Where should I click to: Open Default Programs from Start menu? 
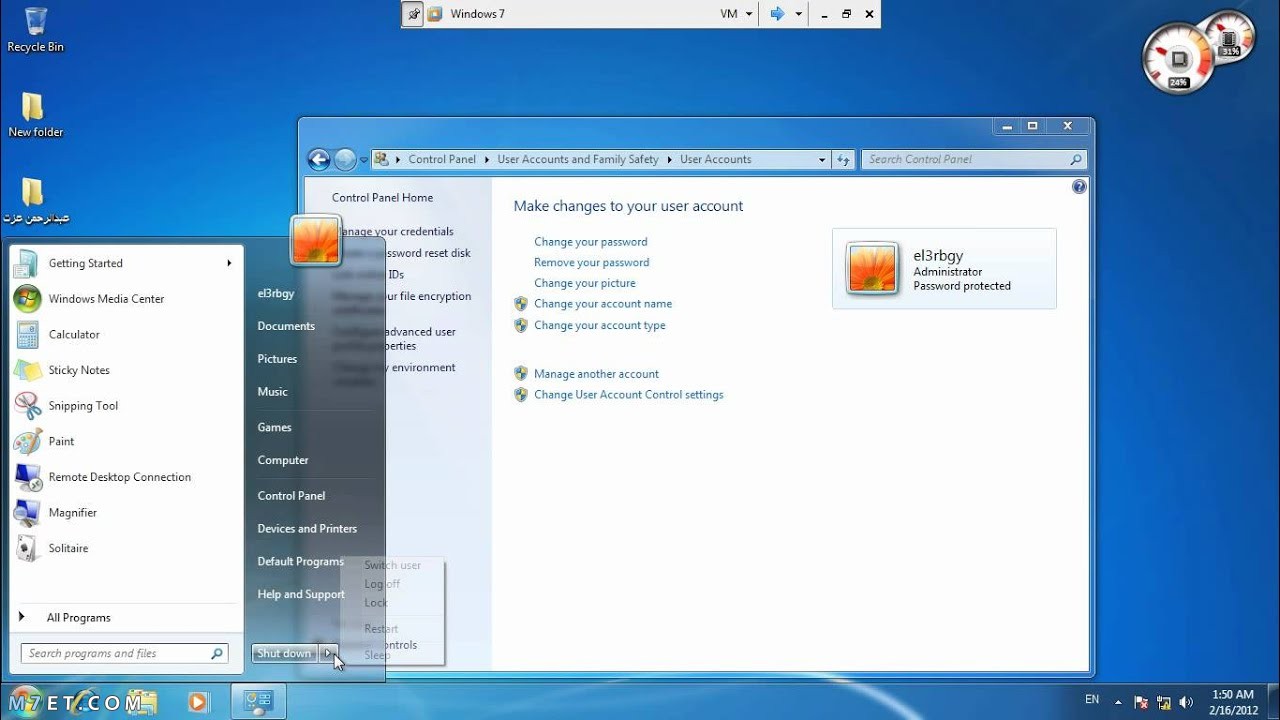300,562
